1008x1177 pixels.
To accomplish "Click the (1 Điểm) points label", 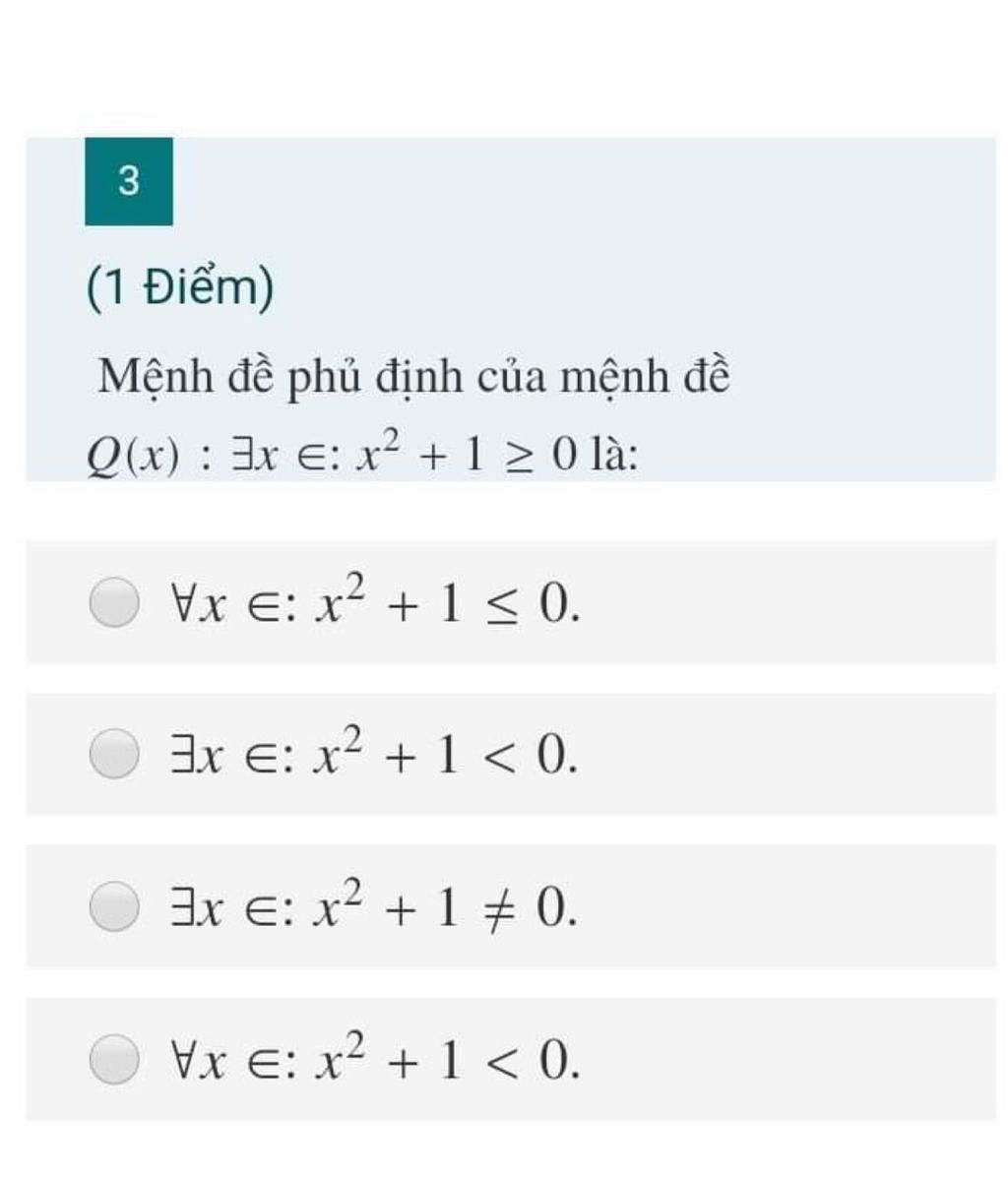I will point(180,289).
